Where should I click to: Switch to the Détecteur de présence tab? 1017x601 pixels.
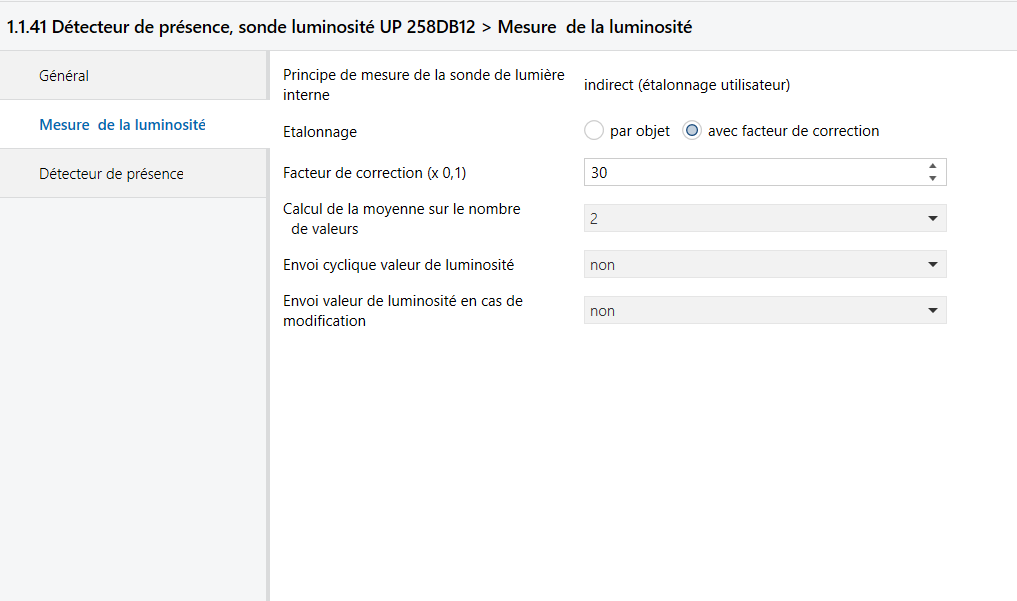[x=111, y=174]
